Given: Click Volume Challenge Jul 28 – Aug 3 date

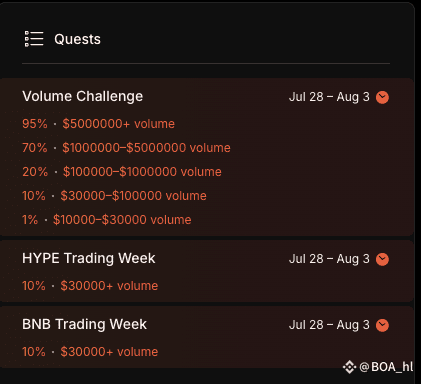Looking at the screenshot, I should click(x=329, y=97).
